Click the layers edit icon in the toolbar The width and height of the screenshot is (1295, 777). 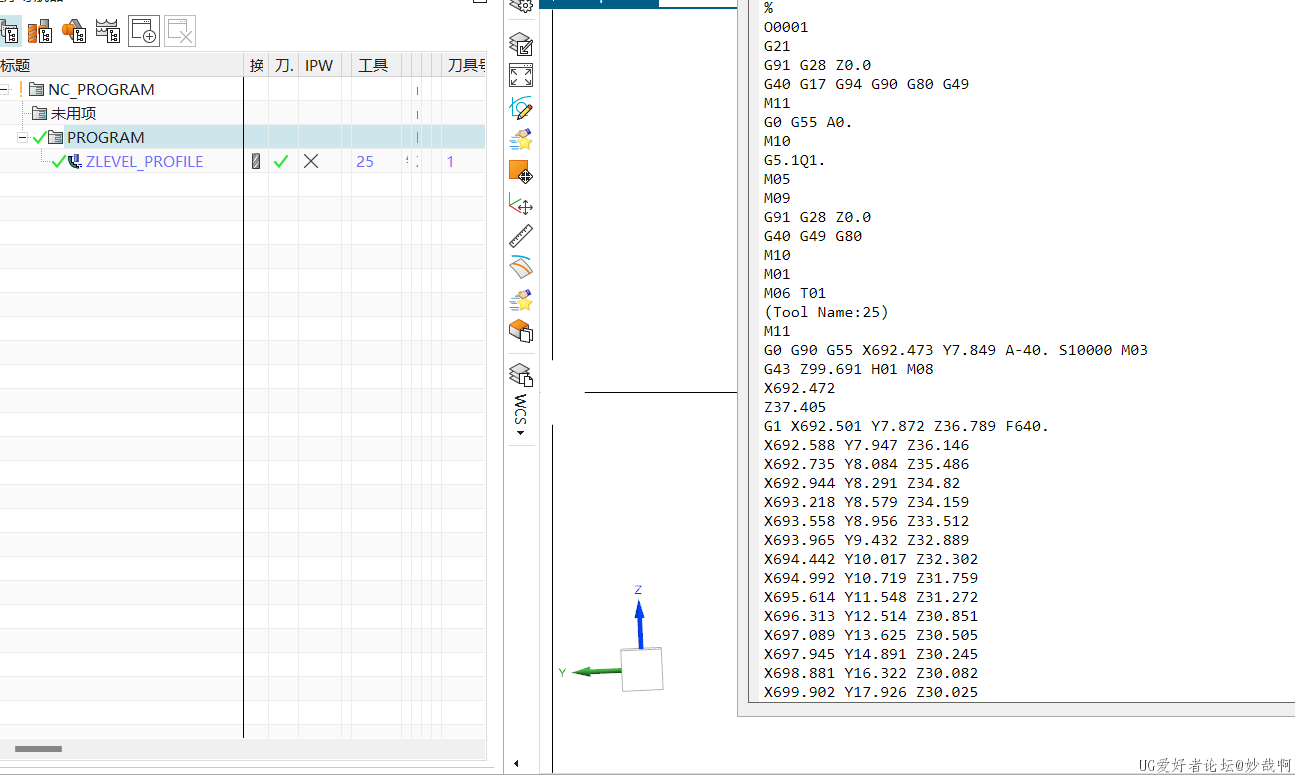(x=521, y=44)
